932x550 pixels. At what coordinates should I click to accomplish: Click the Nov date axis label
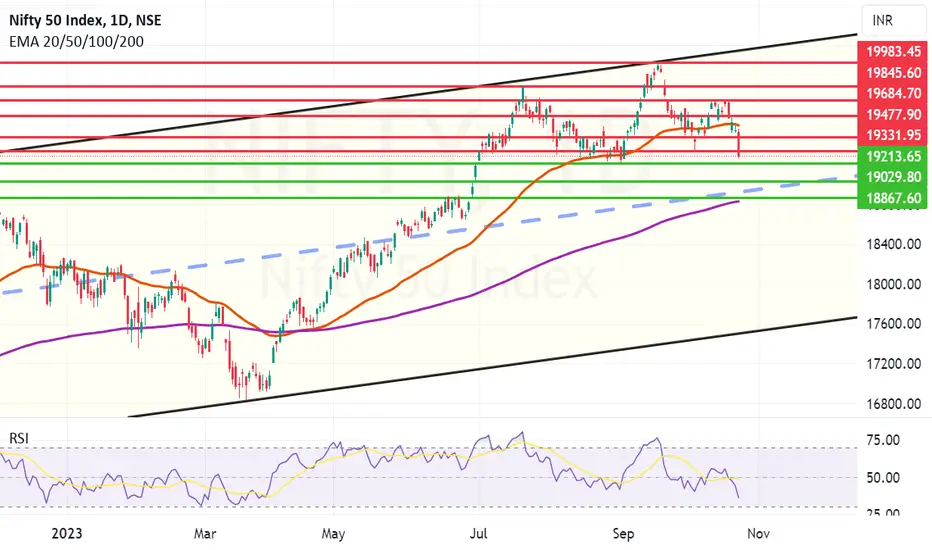pyautogui.click(x=758, y=533)
